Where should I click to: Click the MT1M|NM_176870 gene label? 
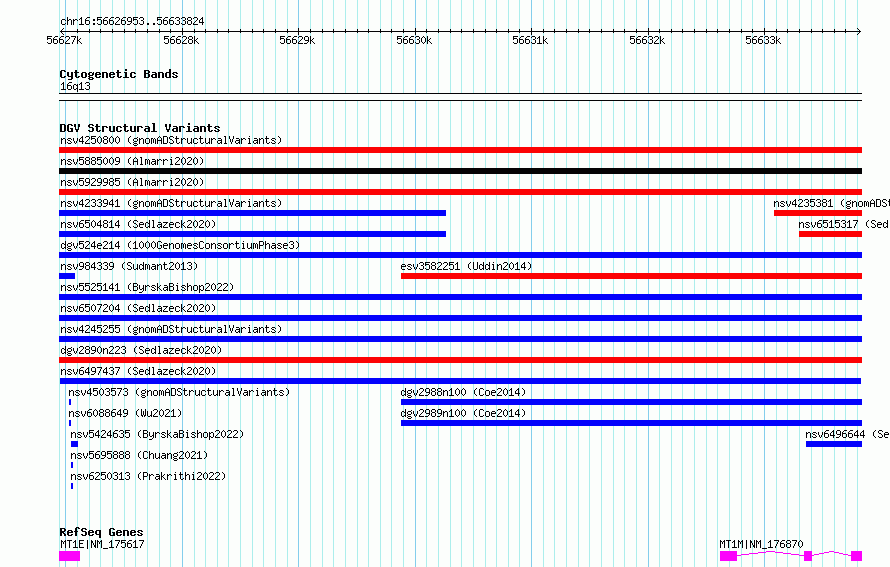pyautogui.click(x=761, y=544)
